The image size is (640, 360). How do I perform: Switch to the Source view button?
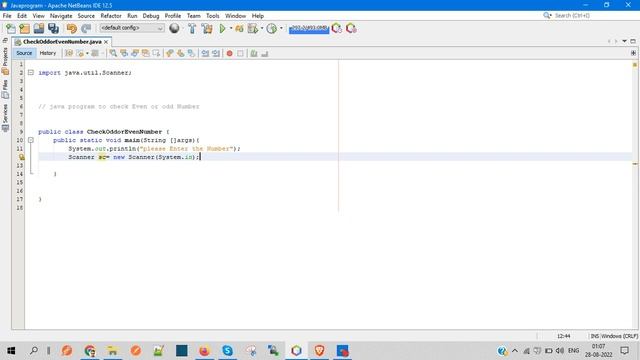click(x=24, y=53)
